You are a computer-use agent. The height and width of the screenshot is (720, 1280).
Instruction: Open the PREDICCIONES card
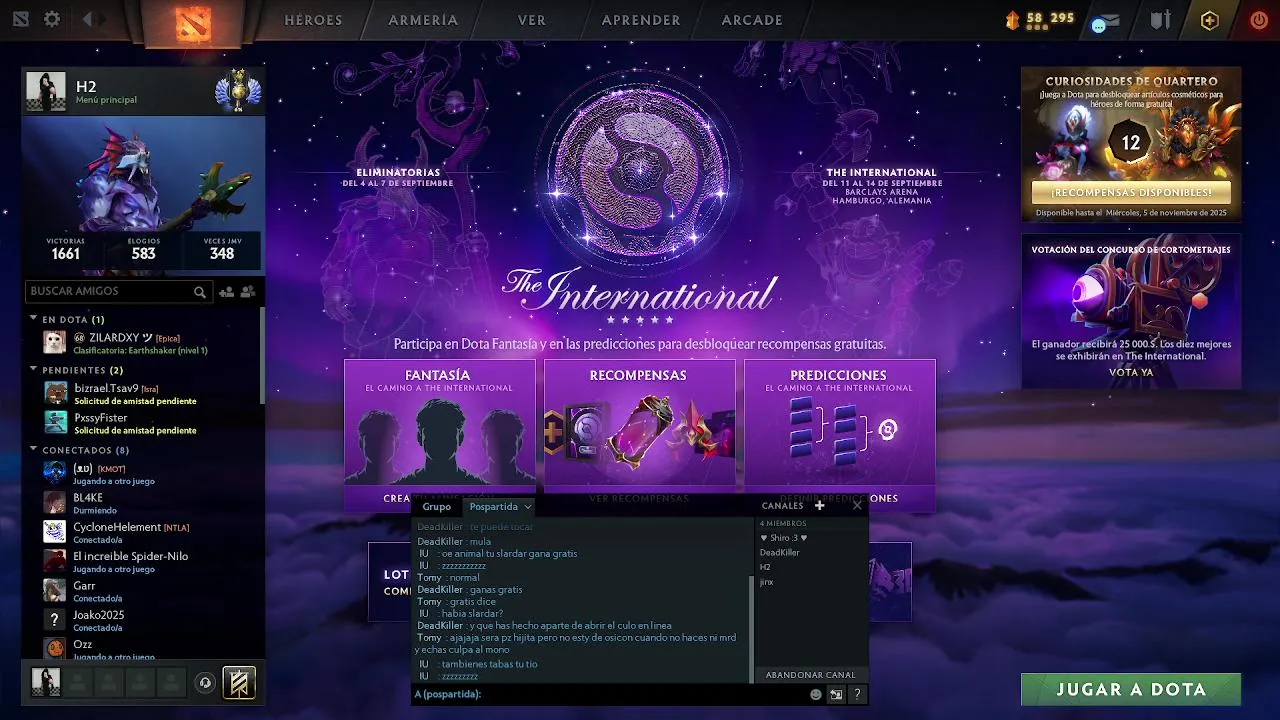(839, 435)
